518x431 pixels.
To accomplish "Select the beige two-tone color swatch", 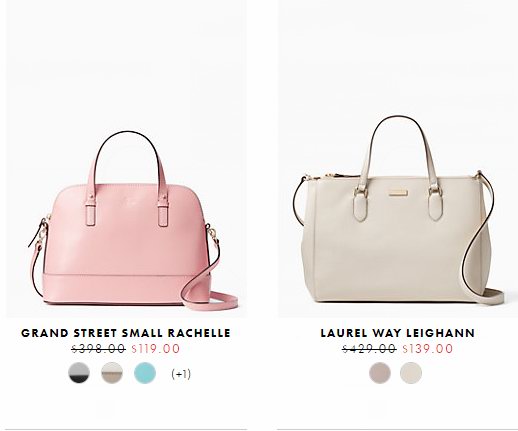I will pos(112,373).
